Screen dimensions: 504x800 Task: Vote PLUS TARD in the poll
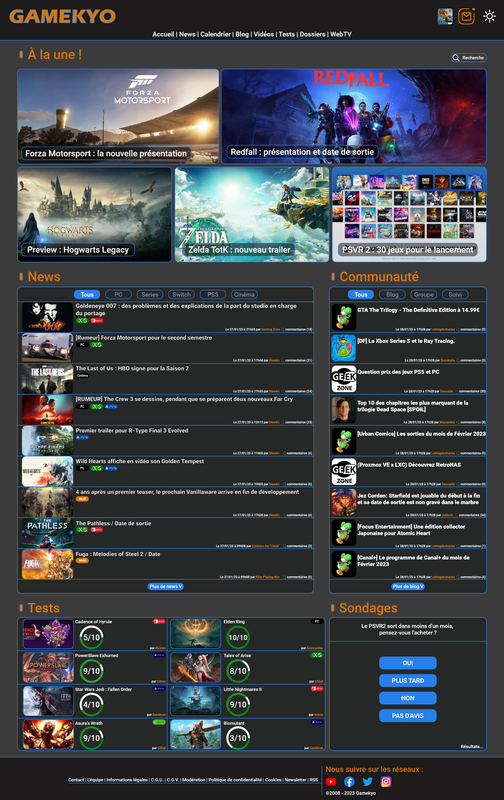click(x=408, y=681)
